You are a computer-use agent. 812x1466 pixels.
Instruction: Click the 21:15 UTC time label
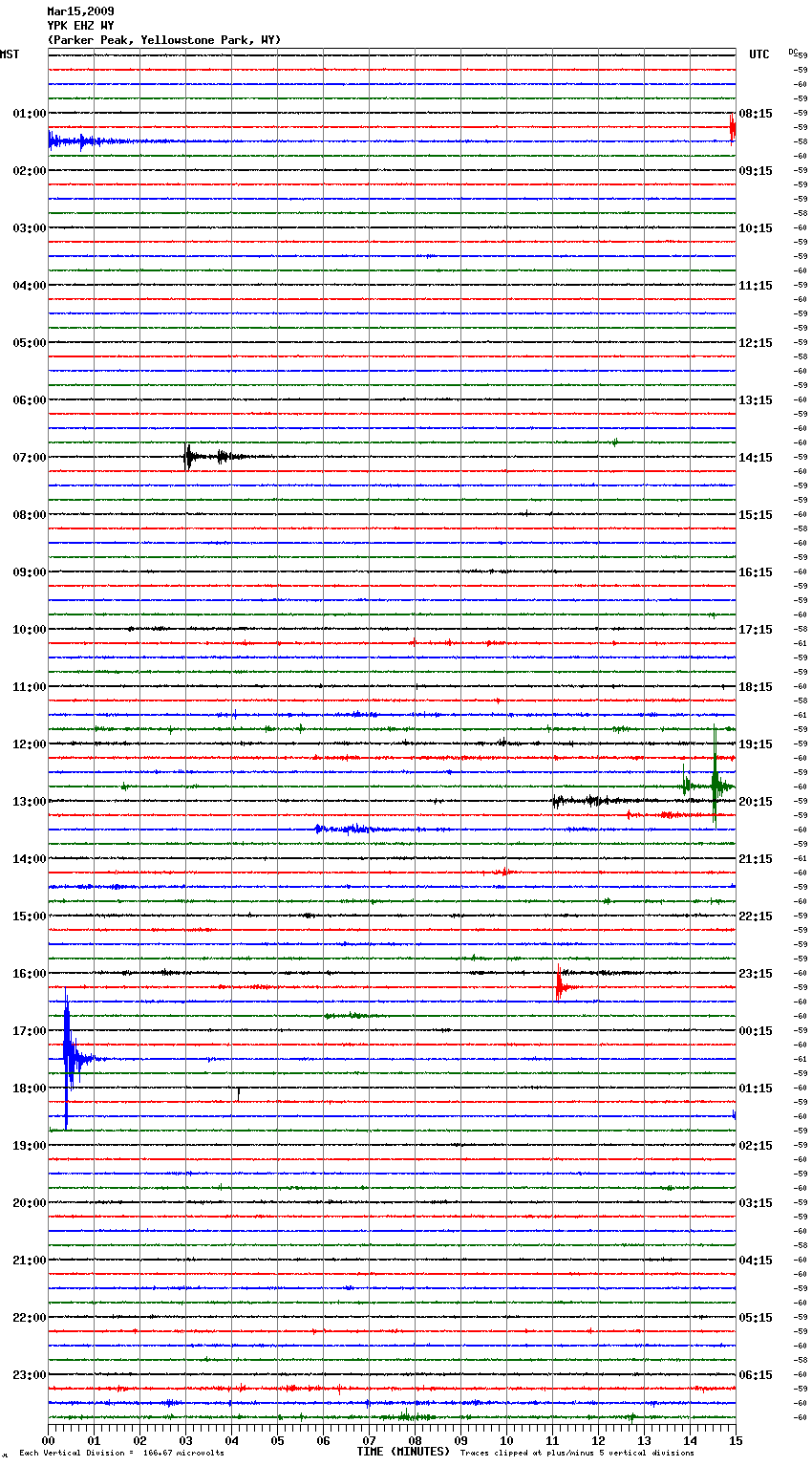tap(756, 859)
